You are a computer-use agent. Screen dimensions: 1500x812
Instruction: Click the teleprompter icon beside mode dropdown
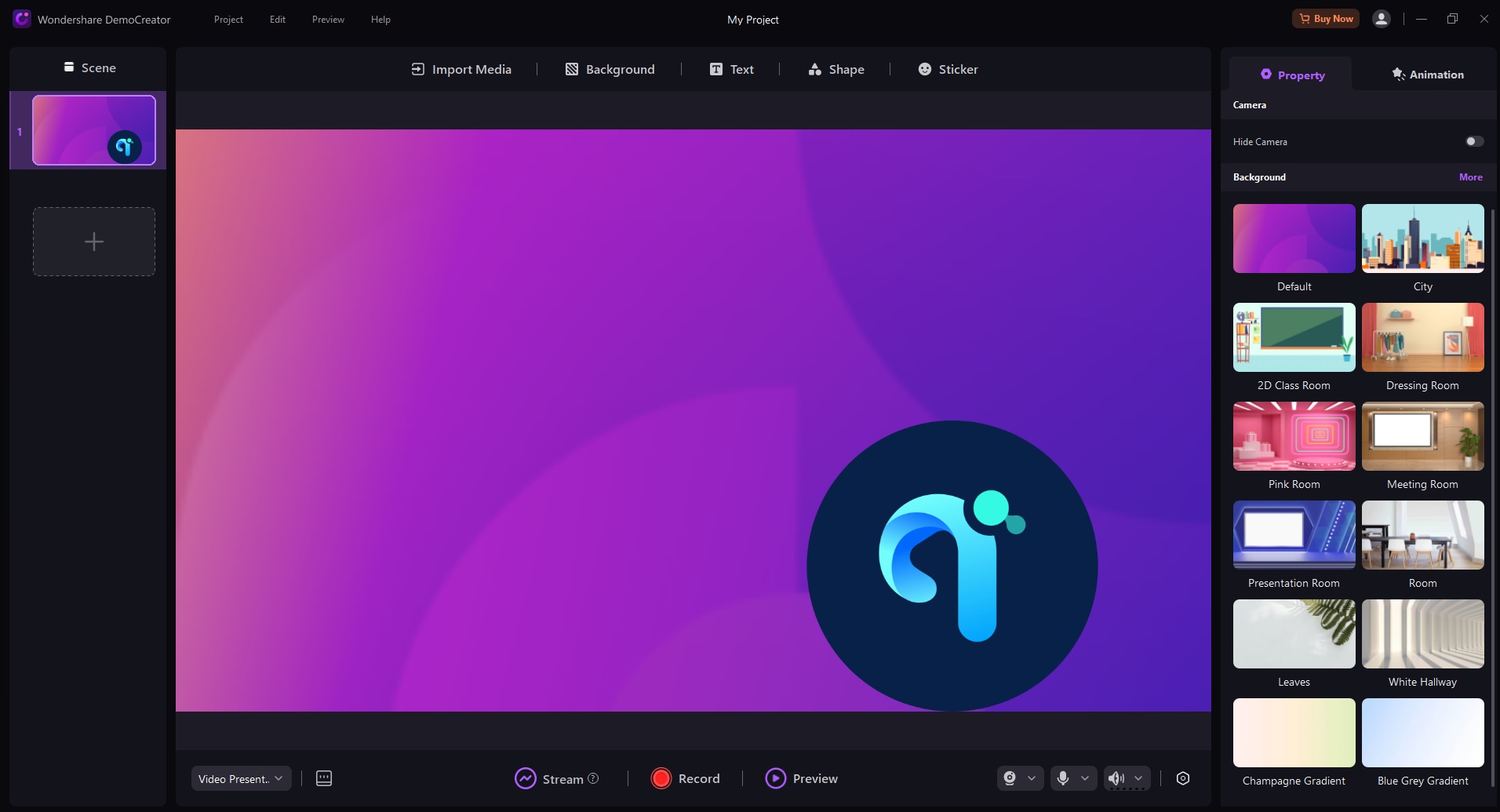pos(324,778)
